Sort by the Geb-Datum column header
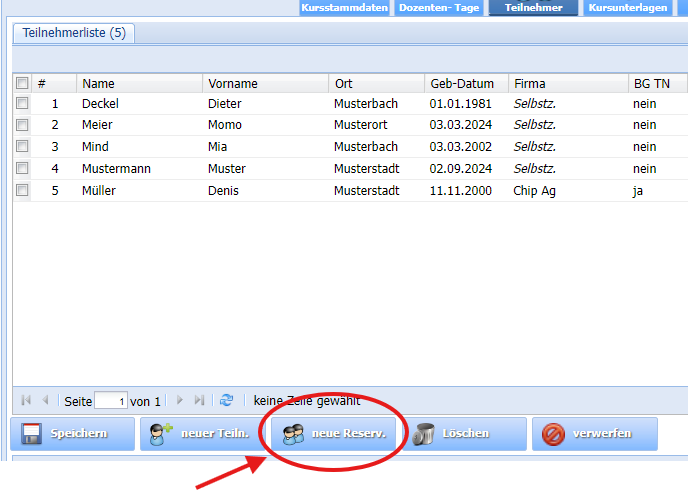This screenshot has height=490, width=688. pos(462,84)
